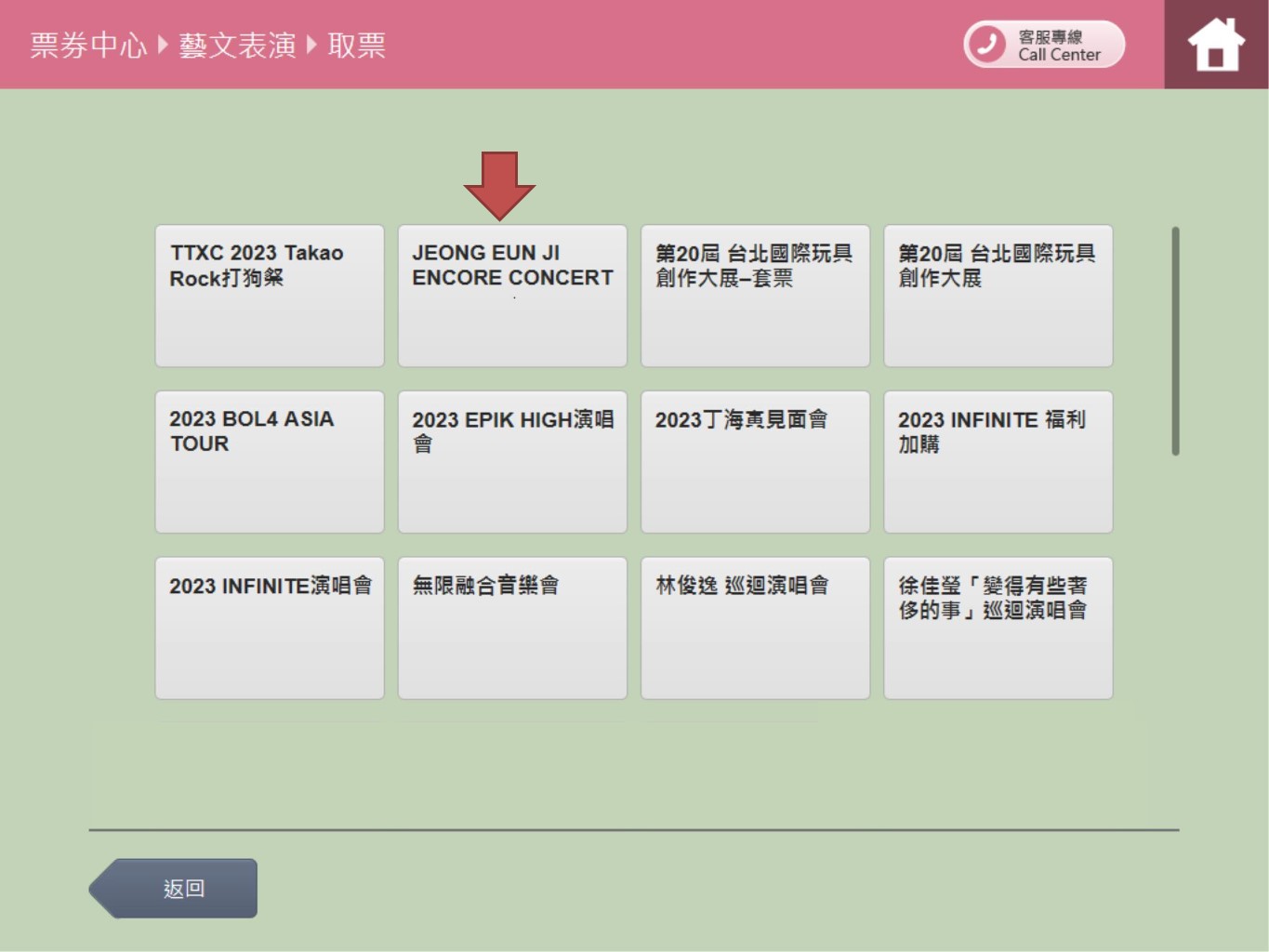Open 2023 INFINITE 福利加購 tile
This screenshot has height=952, width=1269.
998,462
